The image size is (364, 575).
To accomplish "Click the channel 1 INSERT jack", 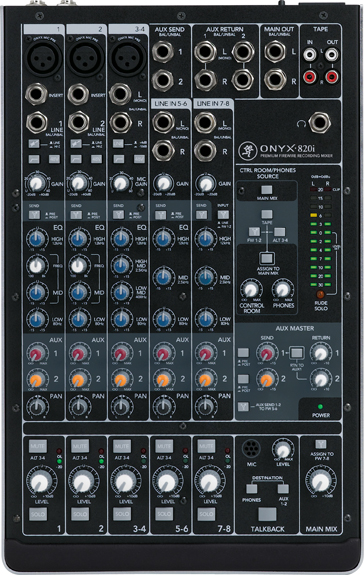I will tap(36, 94).
